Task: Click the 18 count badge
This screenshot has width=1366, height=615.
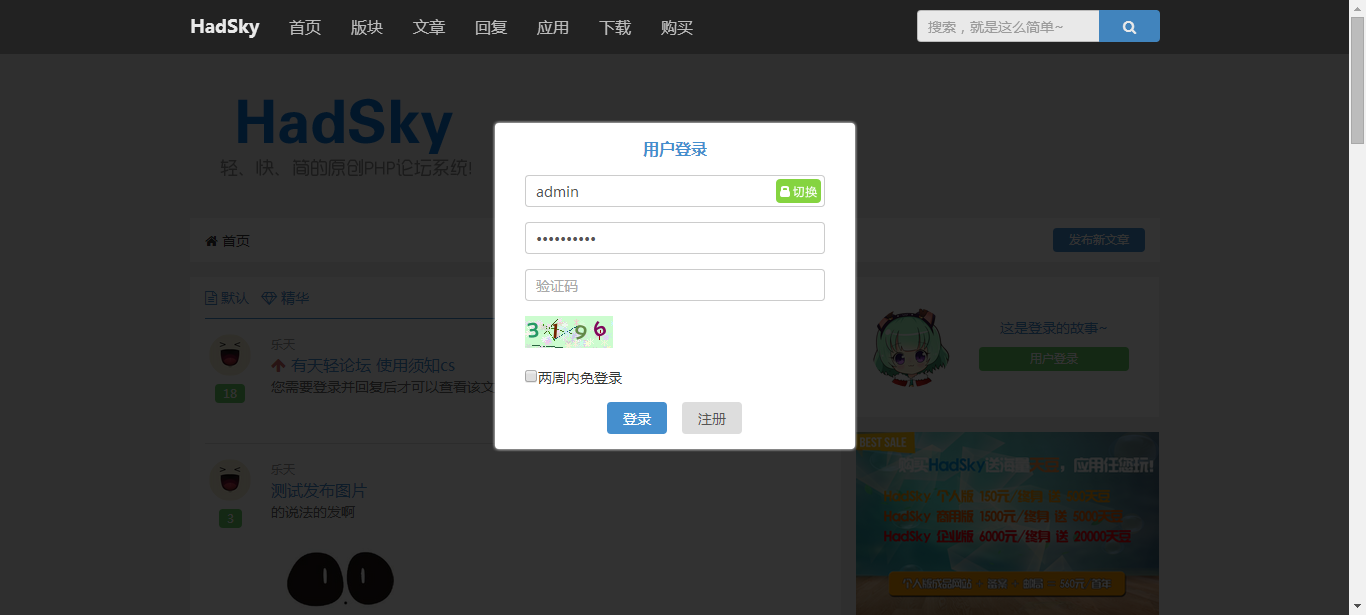Action: pos(230,394)
